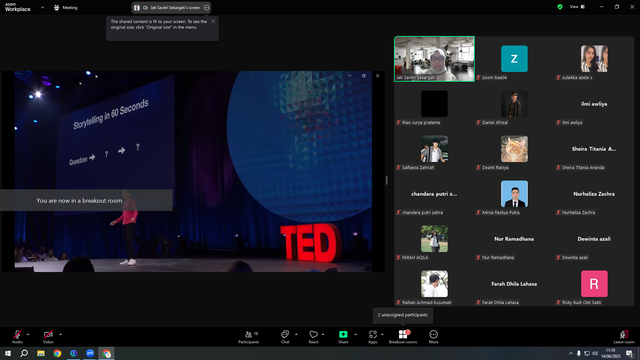Click Leave room button
This screenshot has width=640, height=360.
[x=624, y=336]
